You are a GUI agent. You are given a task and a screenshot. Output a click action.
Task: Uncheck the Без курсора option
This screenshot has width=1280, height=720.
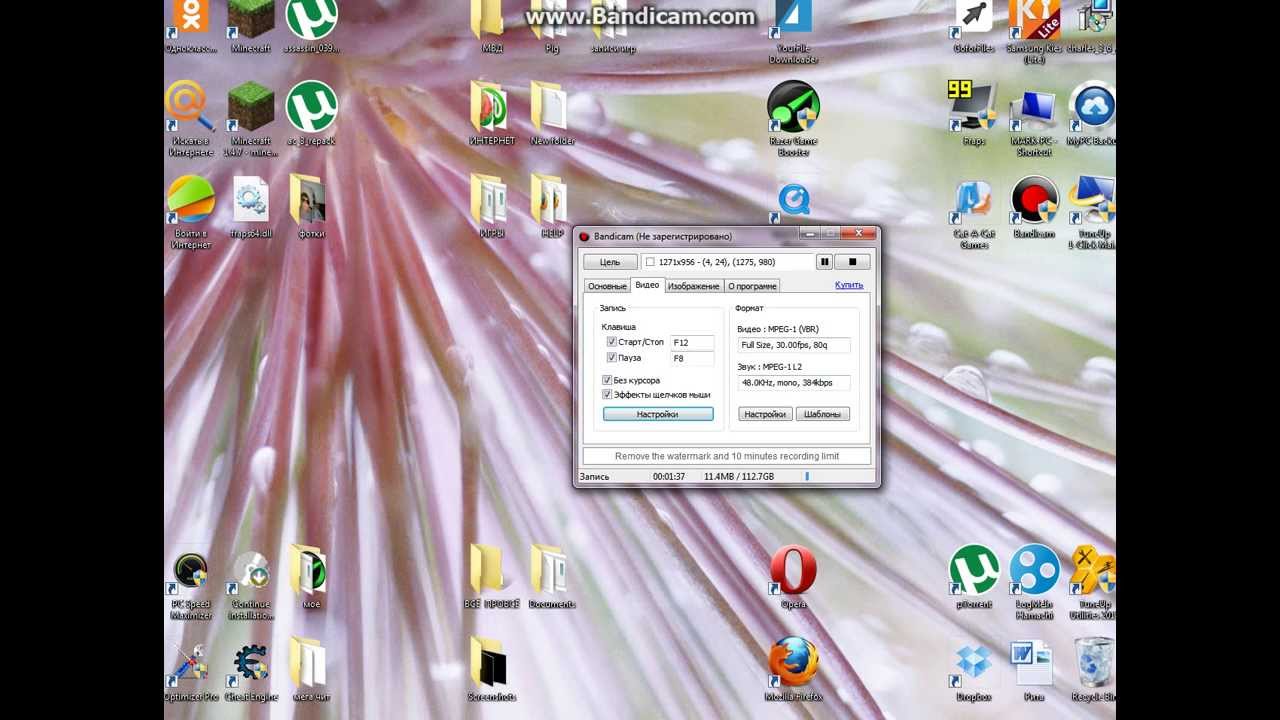coord(607,380)
